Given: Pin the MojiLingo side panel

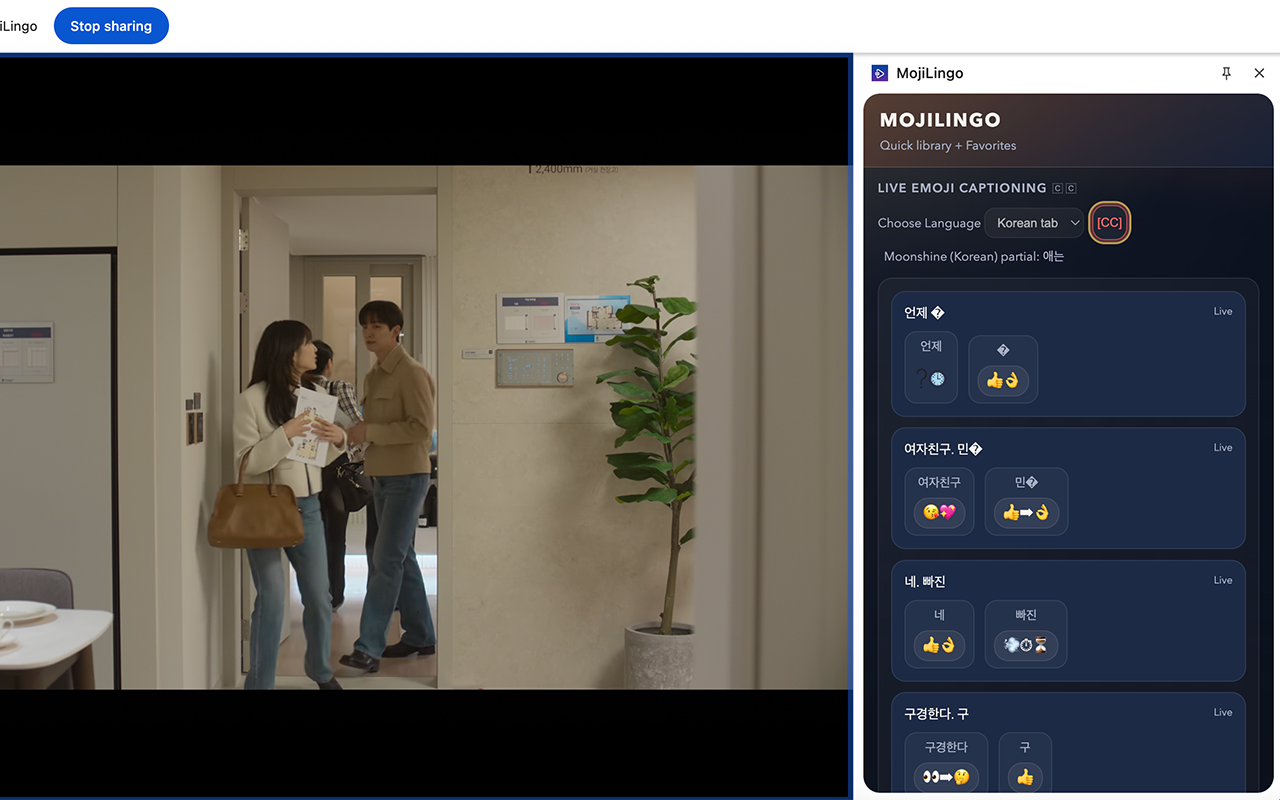Looking at the screenshot, I should coord(1226,73).
